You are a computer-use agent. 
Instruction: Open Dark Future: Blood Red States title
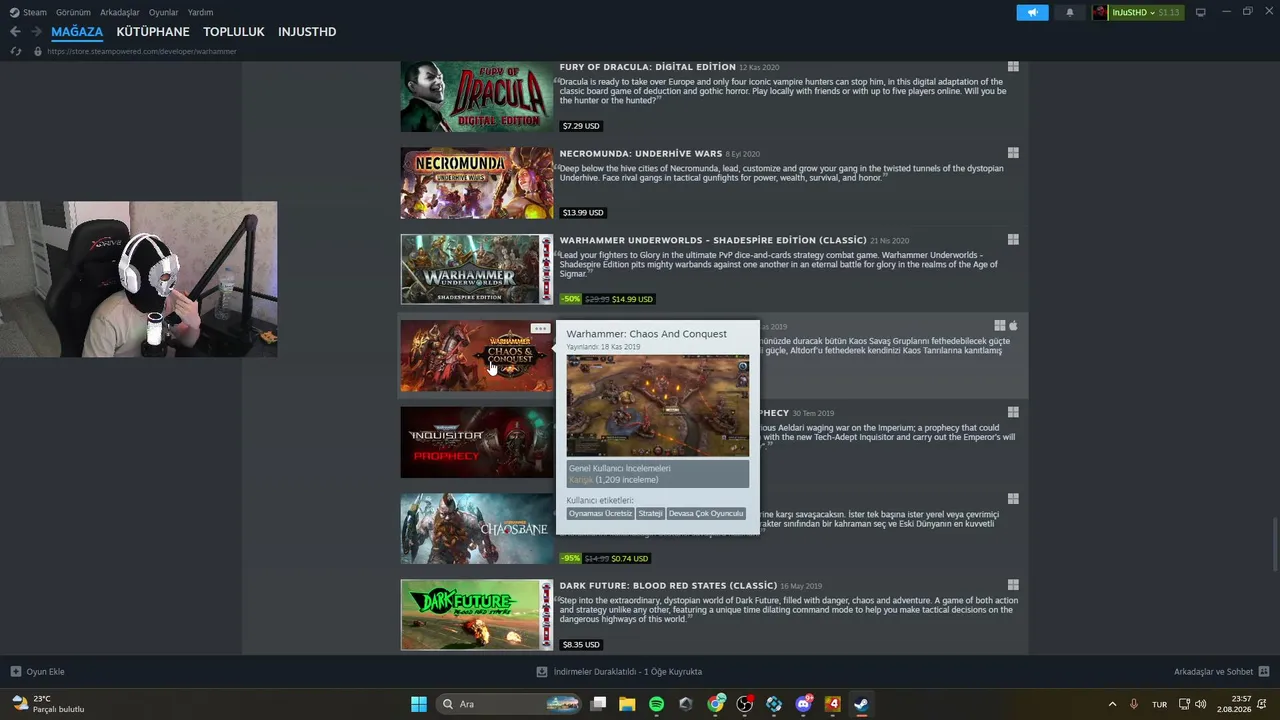(668, 586)
